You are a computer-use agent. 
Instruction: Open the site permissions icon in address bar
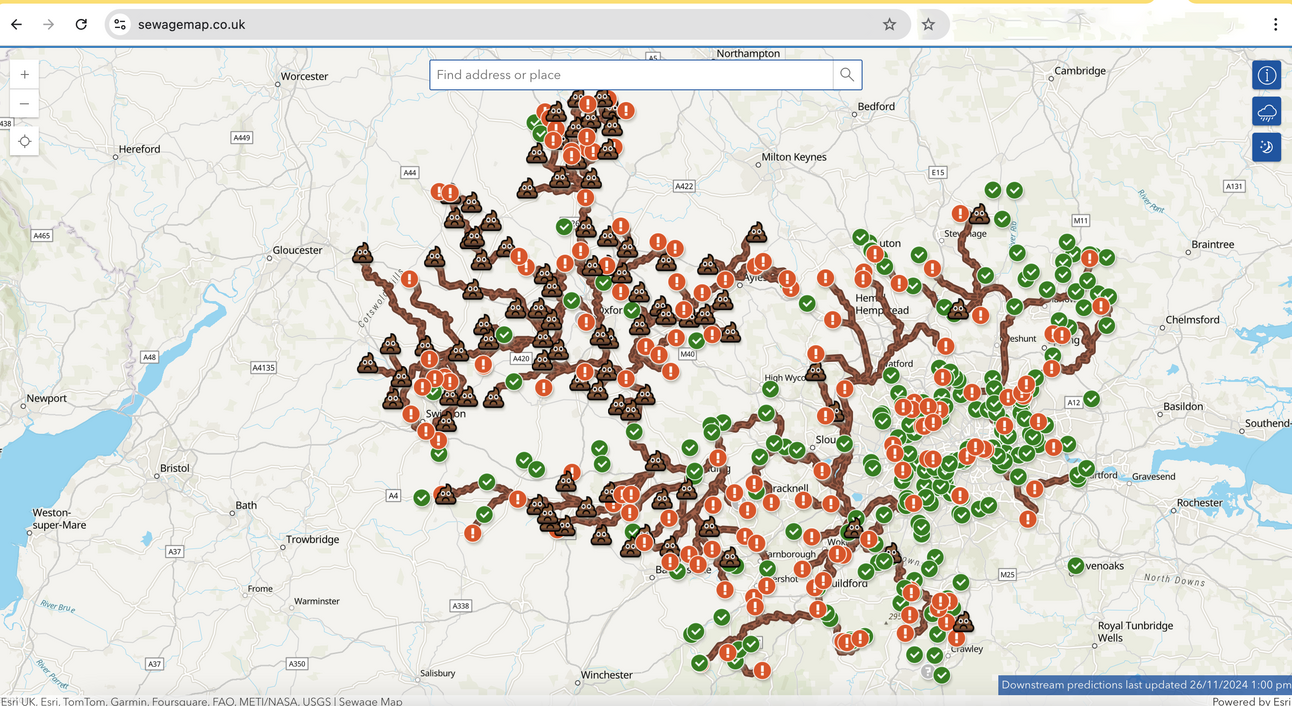coord(119,24)
